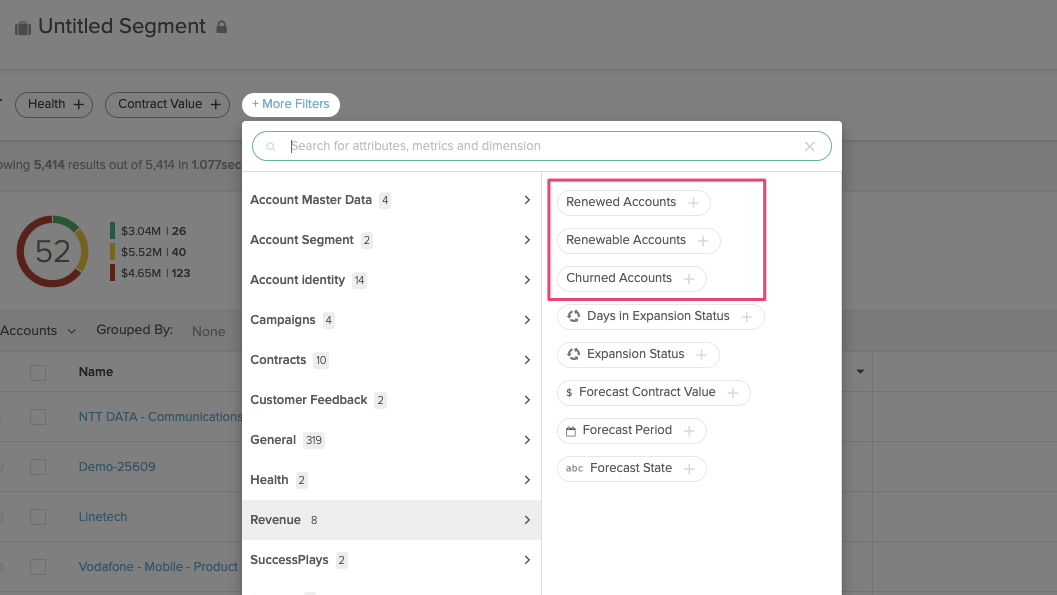Screen dimensions: 1057x595
Task: Click the cycle icon on Days in Expansion Status
Action: (x=574, y=316)
